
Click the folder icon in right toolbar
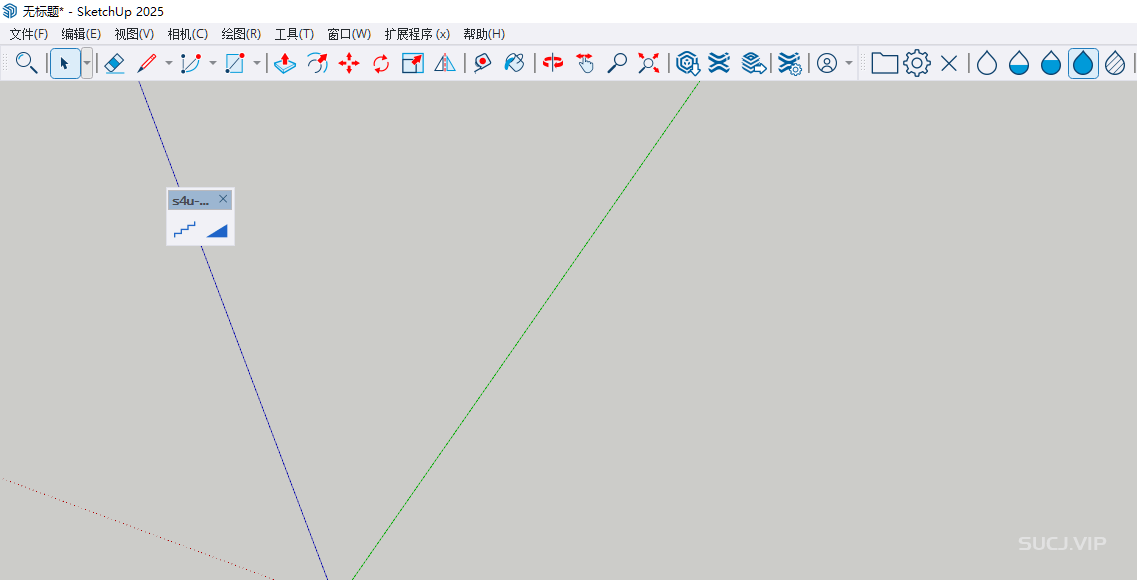tap(884, 63)
